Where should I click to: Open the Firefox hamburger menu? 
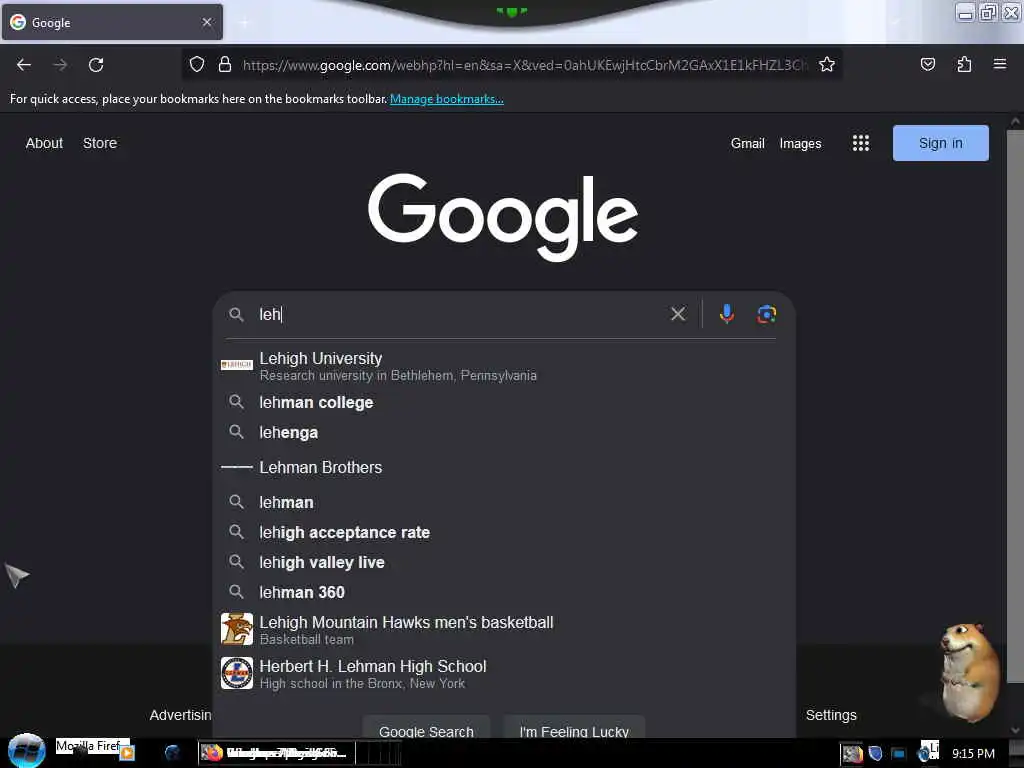click(1000, 64)
